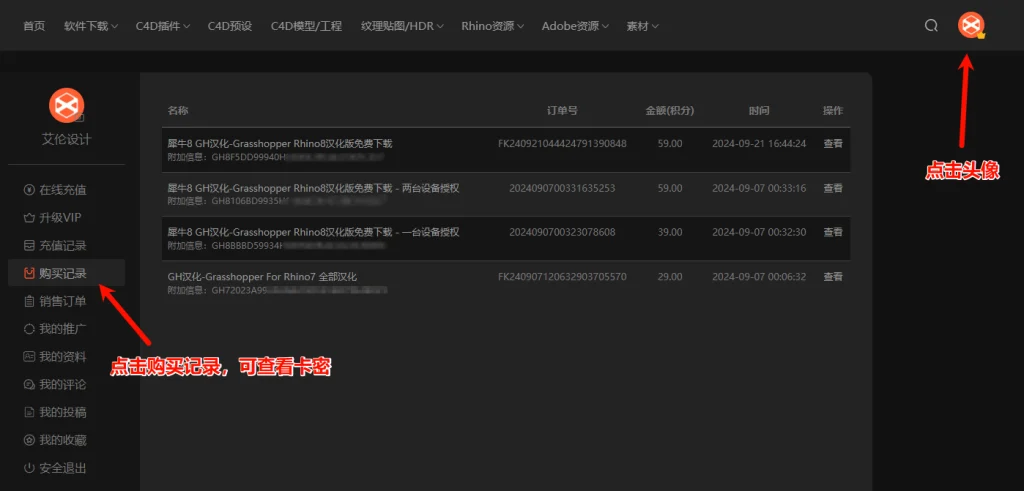The image size is (1024, 491).
Task: Click 查看 for the 00:33:16 order
Action: [833, 188]
